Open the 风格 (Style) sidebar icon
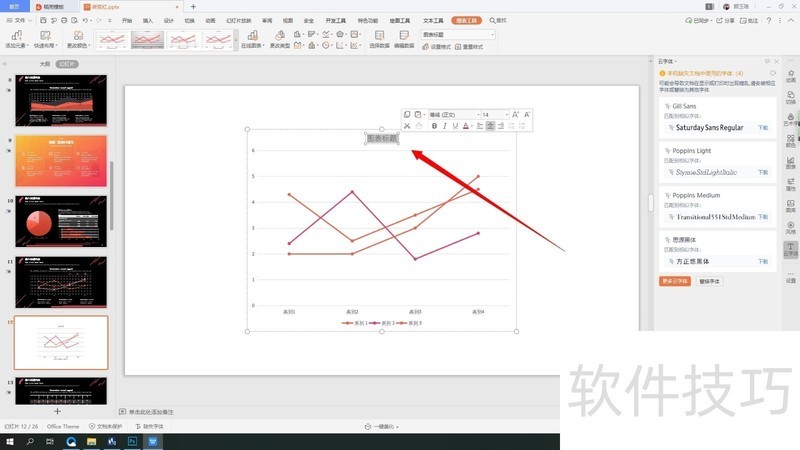The height and width of the screenshot is (450, 800). (790, 228)
